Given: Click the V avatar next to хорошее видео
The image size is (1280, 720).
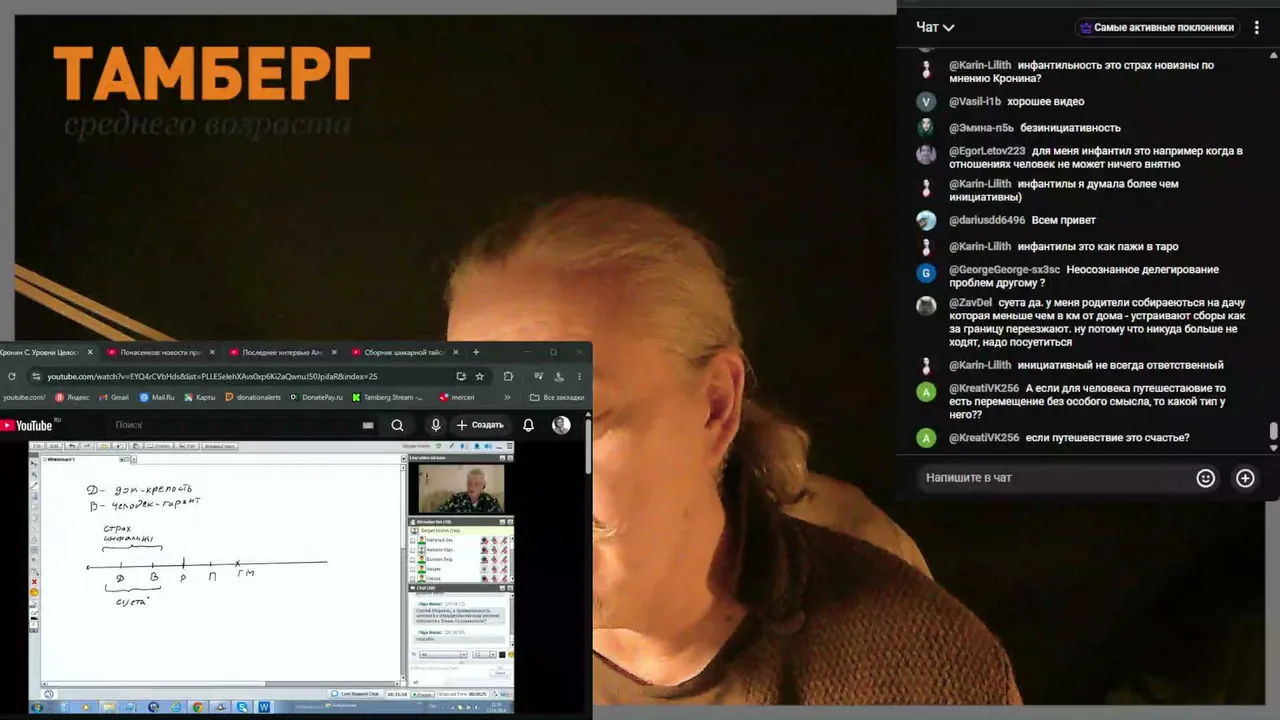Looking at the screenshot, I should pos(927,102).
